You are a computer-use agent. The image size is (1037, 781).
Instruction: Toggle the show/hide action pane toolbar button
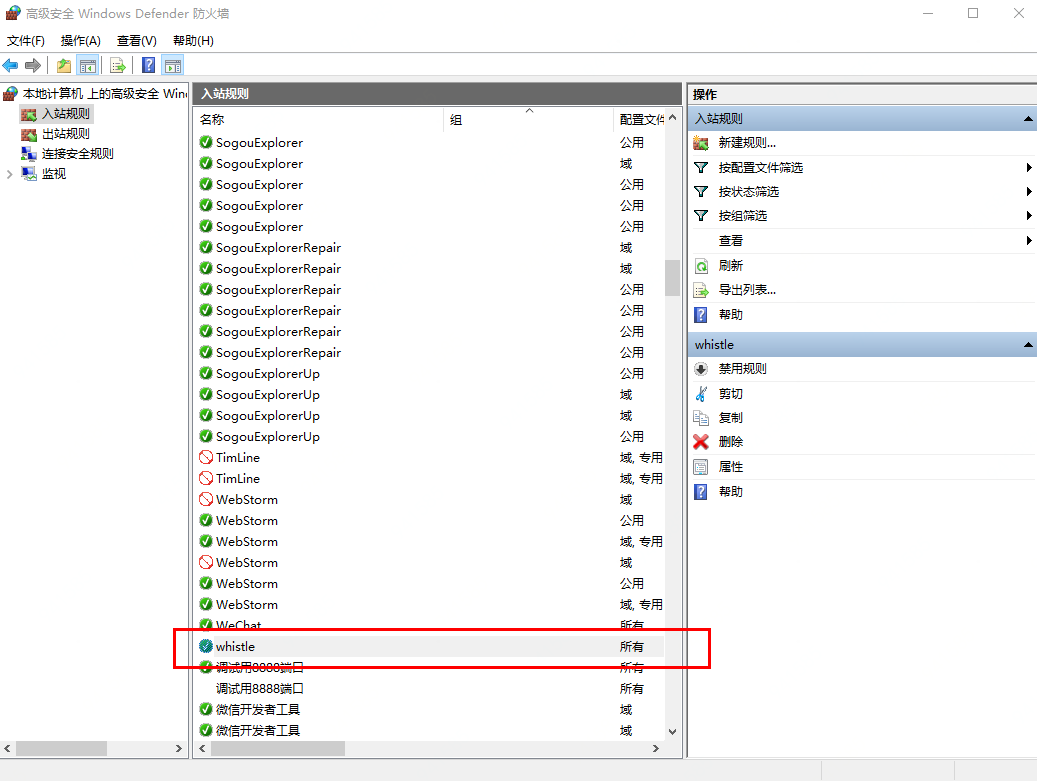point(173,66)
